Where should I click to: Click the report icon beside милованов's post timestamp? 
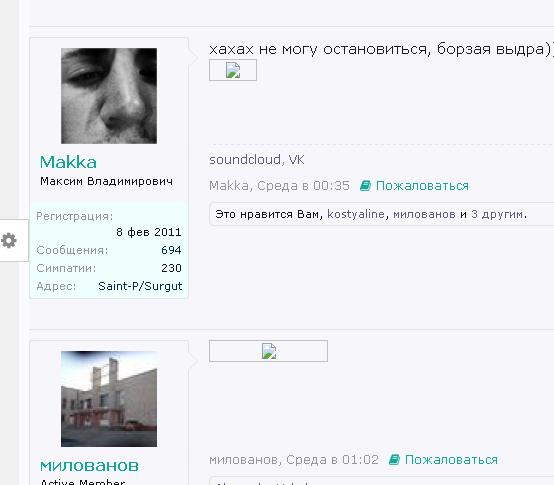[394, 459]
